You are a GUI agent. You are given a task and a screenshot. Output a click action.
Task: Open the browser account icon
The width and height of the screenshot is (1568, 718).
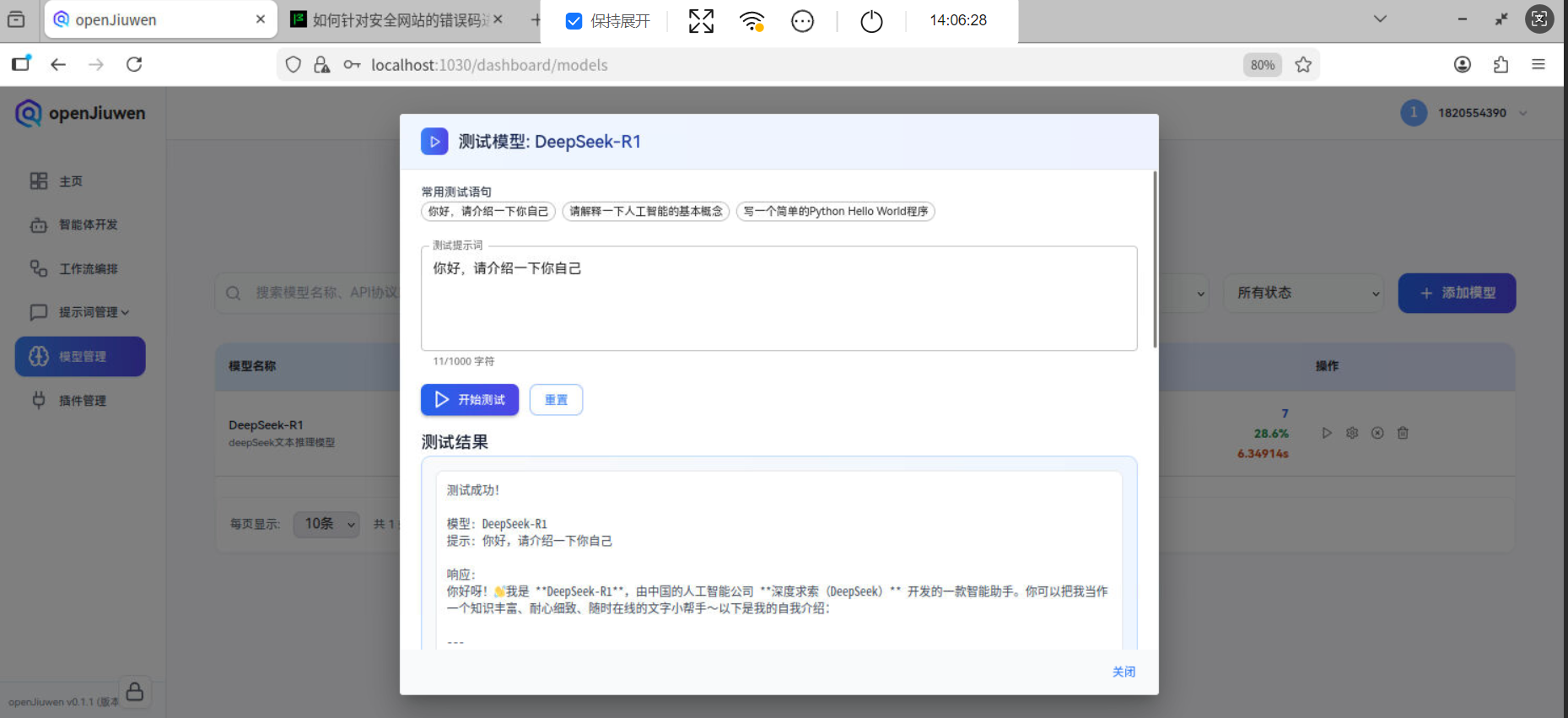pos(1463,65)
